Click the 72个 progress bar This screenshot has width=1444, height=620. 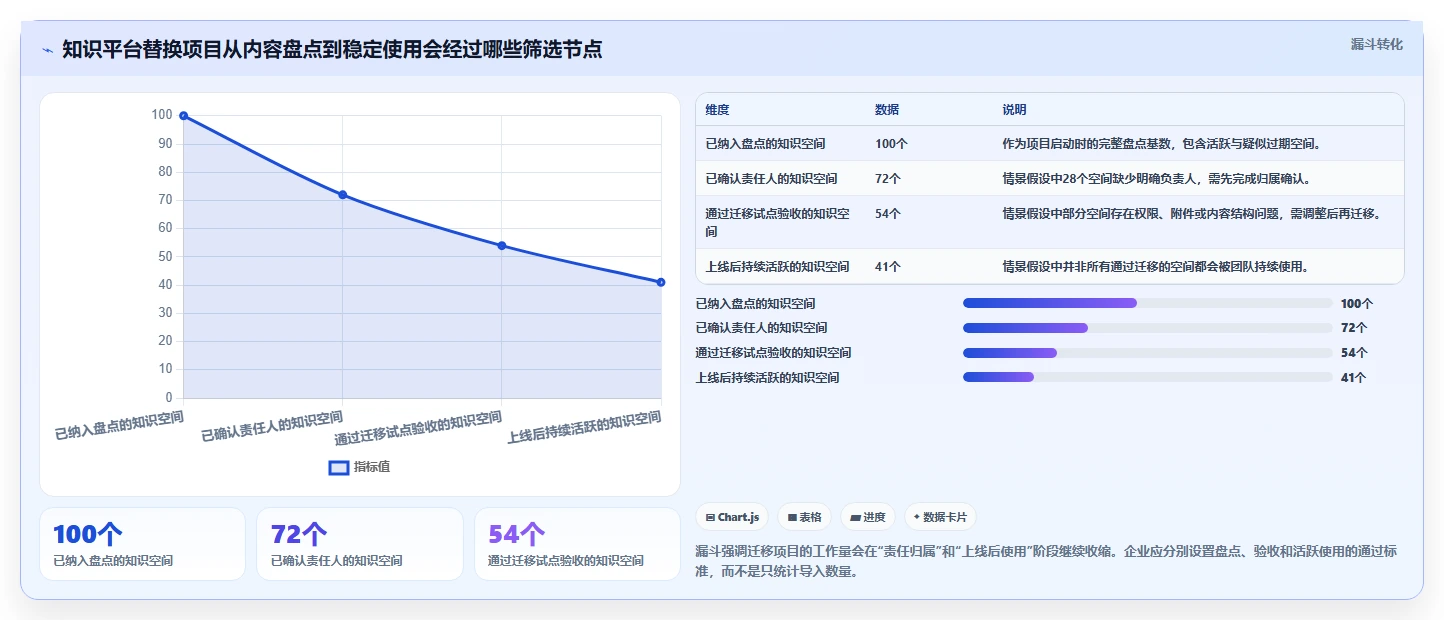point(1147,328)
